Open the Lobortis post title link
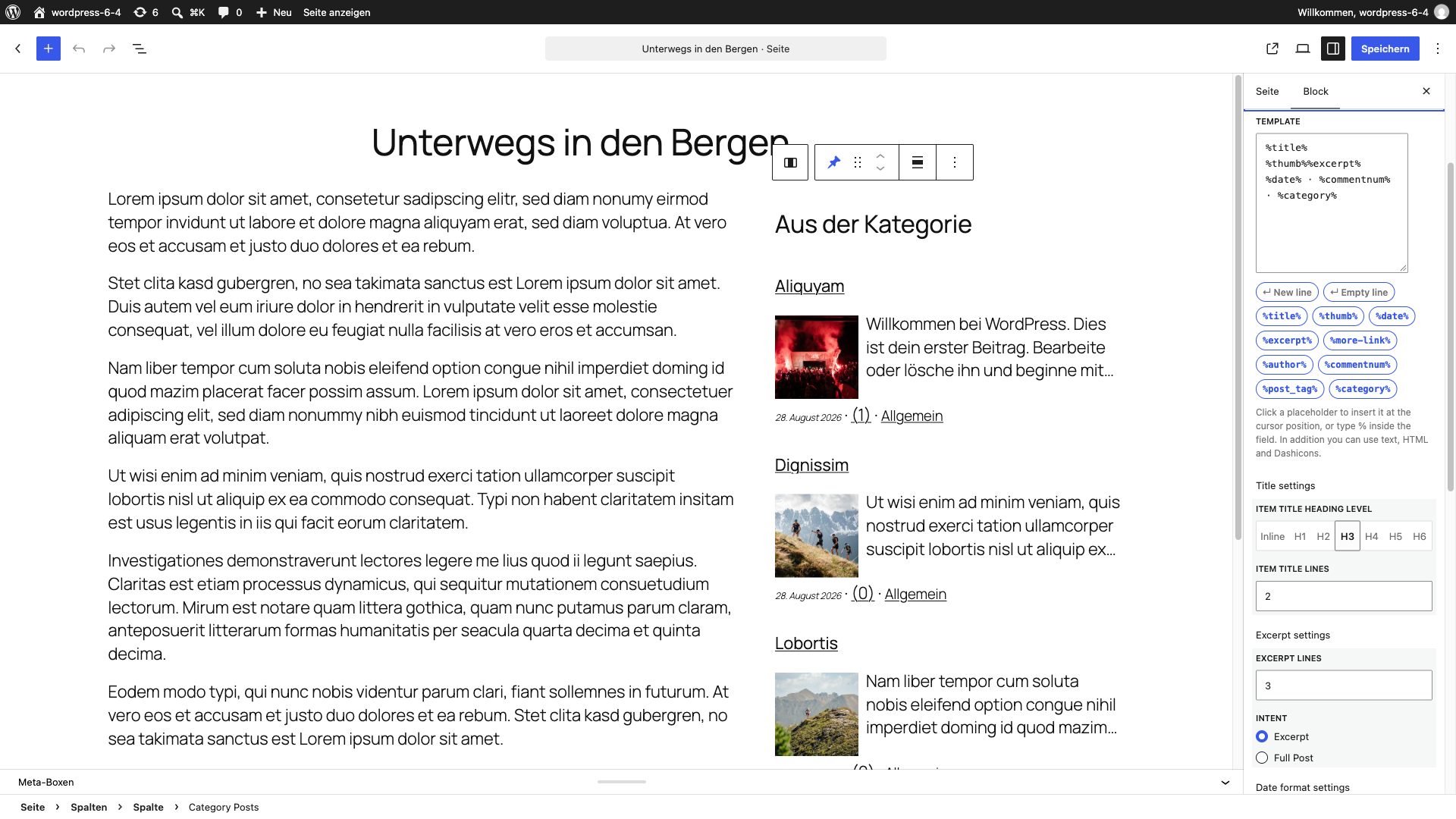Image resolution: width=1456 pixels, height=819 pixels. coord(806,643)
